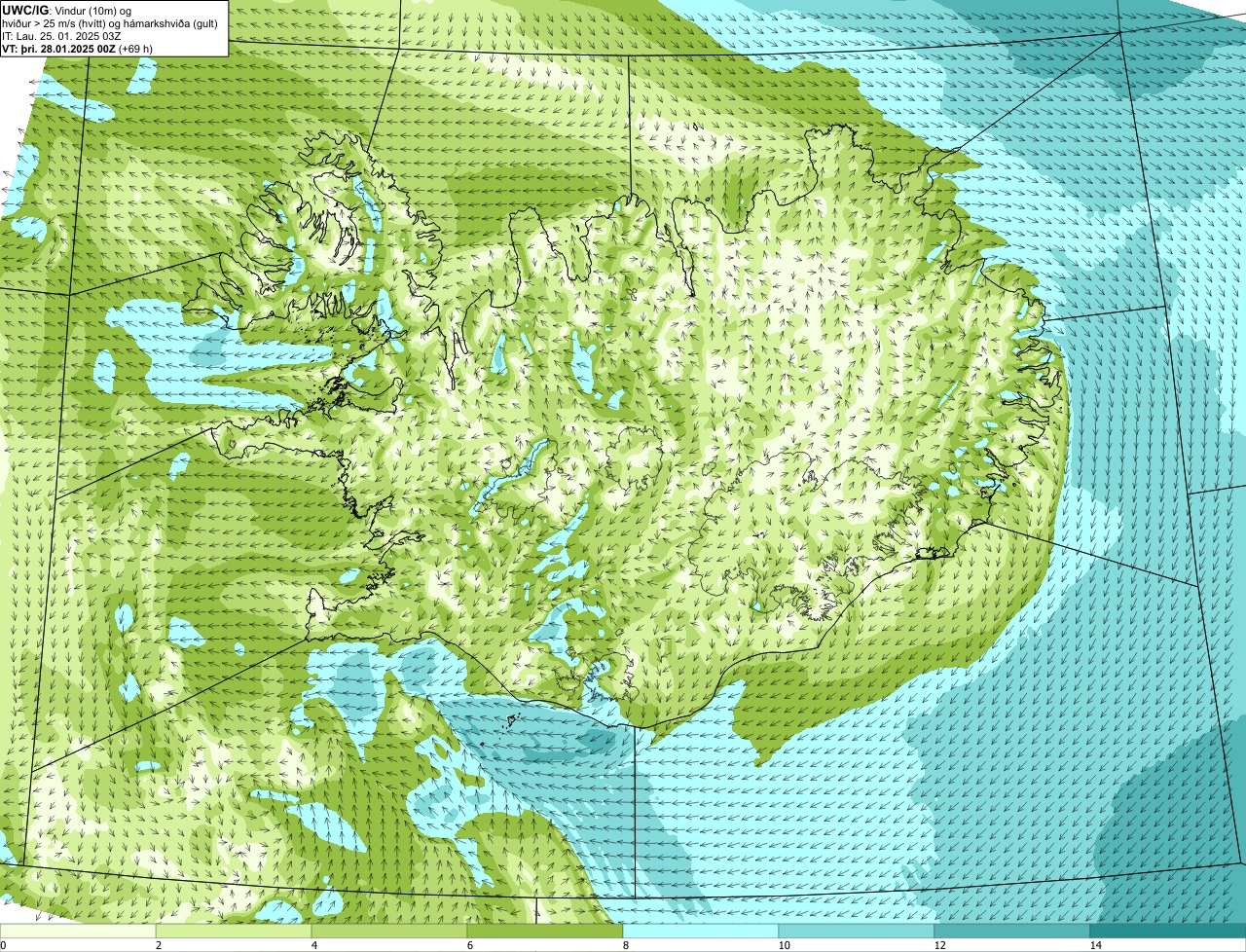Click the pale yellow 0–2 m/s legend swatch
Screen dimensions: 1246x952
pos(78,931)
